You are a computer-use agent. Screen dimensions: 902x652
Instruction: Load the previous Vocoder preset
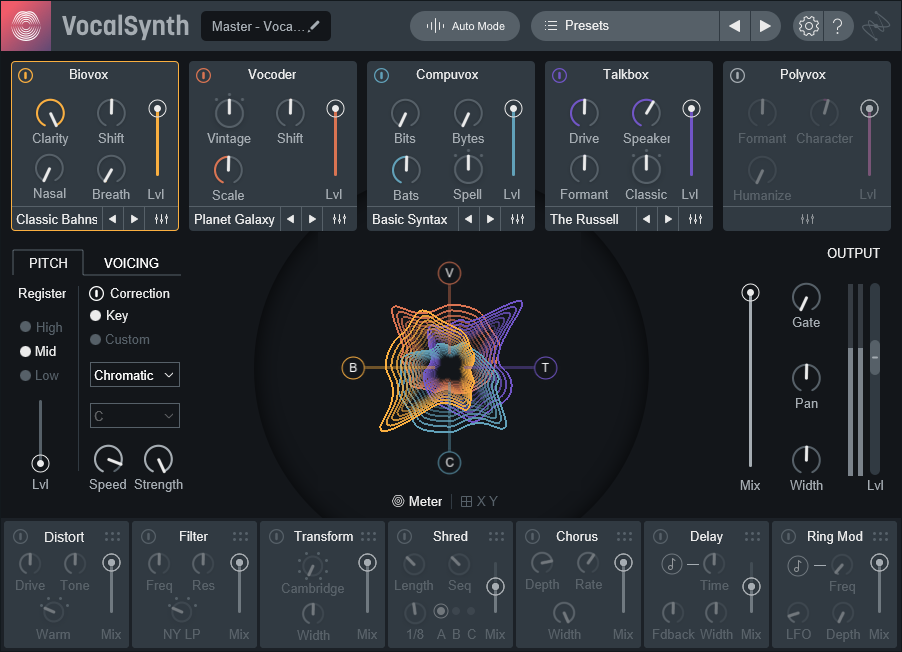(291, 219)
